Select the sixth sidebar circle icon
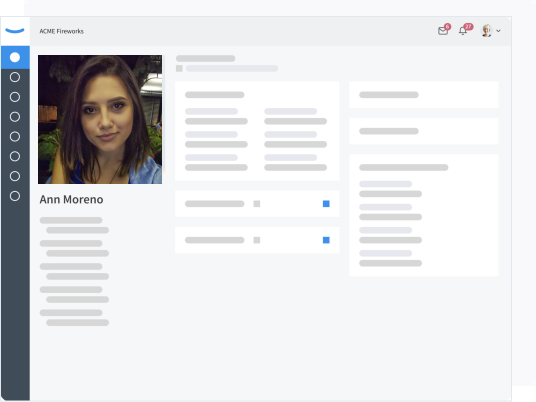536x402 pixels. pyautogui.click(x=15, y=156)
